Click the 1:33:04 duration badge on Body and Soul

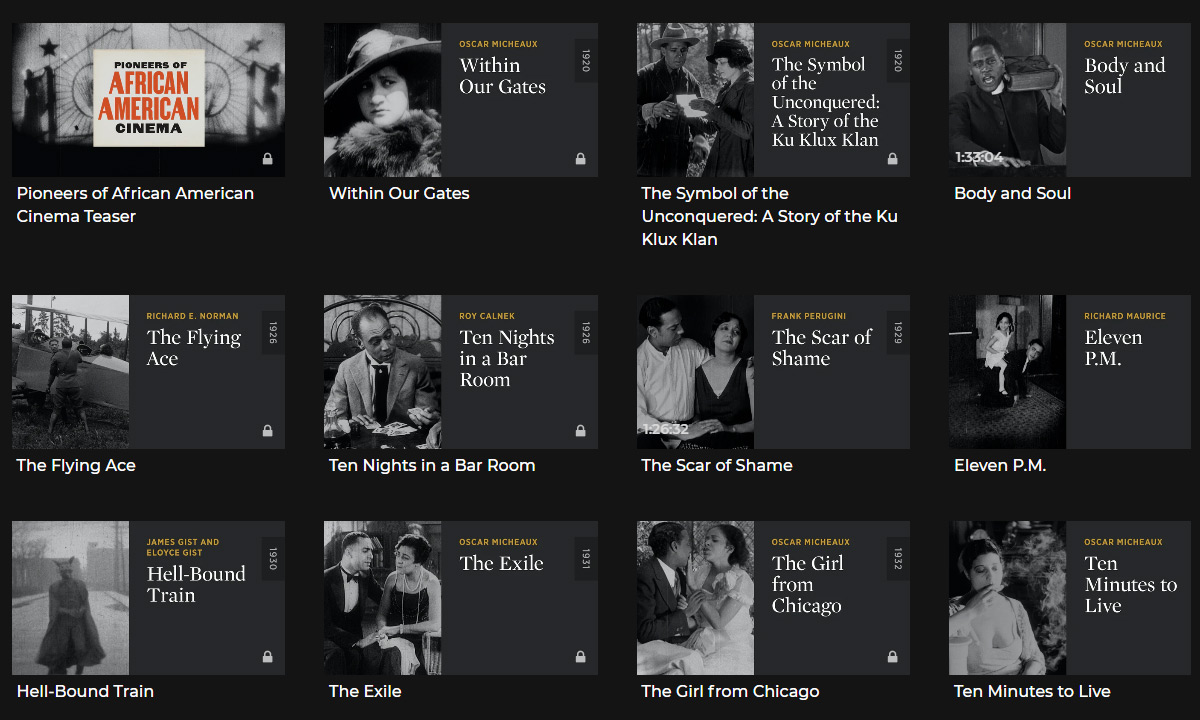[977, 156]
